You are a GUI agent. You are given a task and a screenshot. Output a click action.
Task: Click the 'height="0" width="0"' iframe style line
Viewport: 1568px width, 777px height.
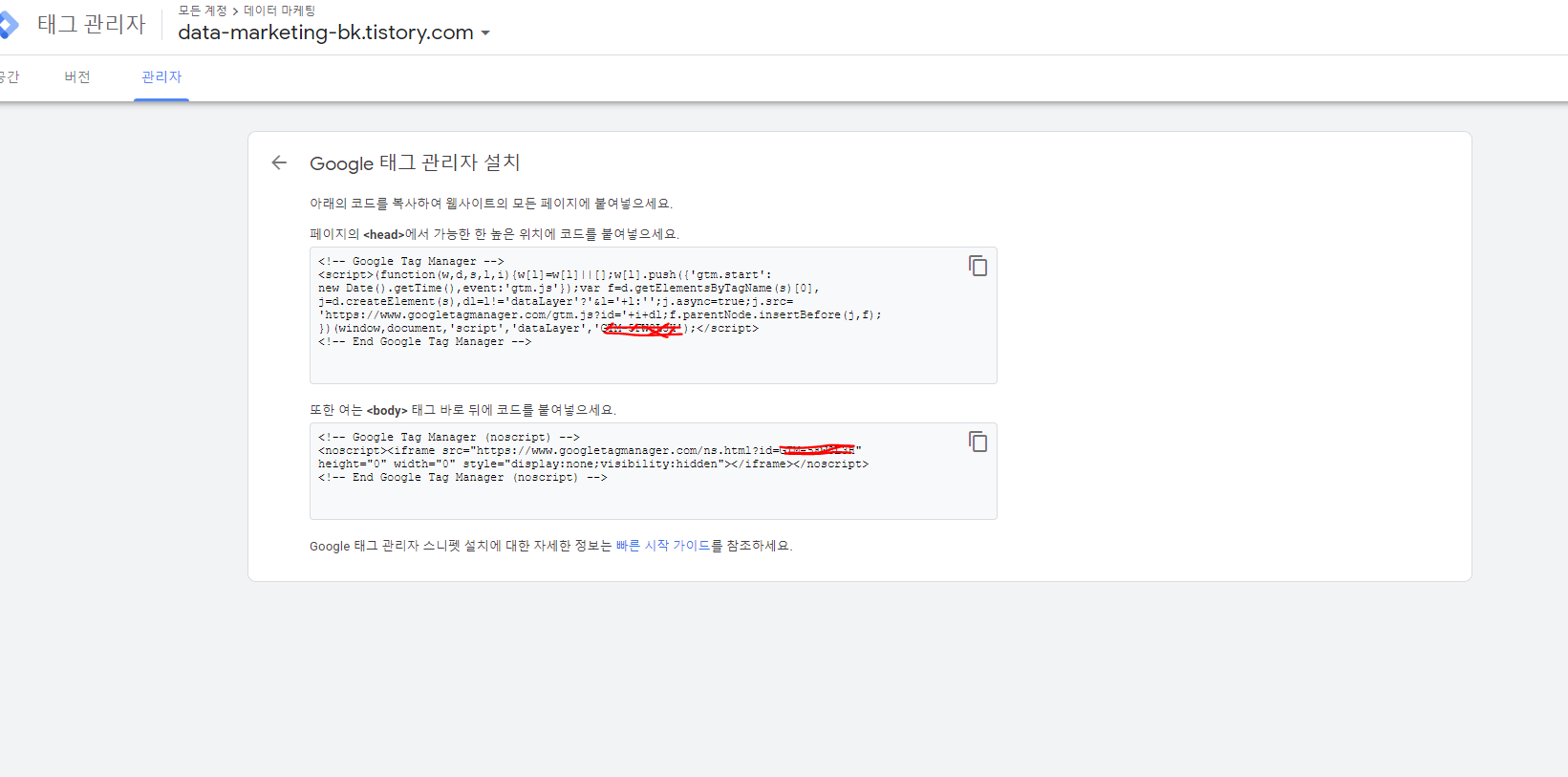(x=593, y=464)
